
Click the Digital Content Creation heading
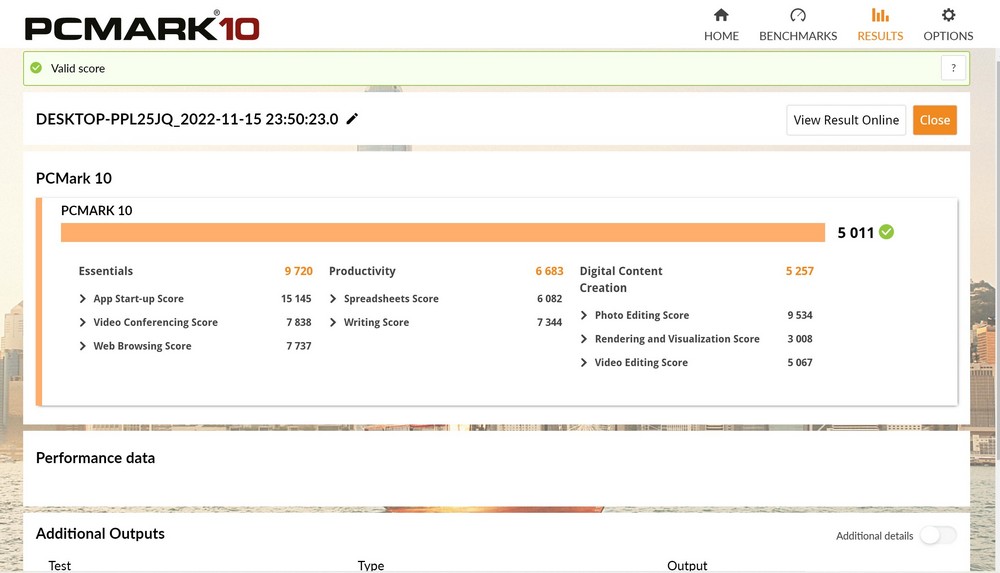621,279
